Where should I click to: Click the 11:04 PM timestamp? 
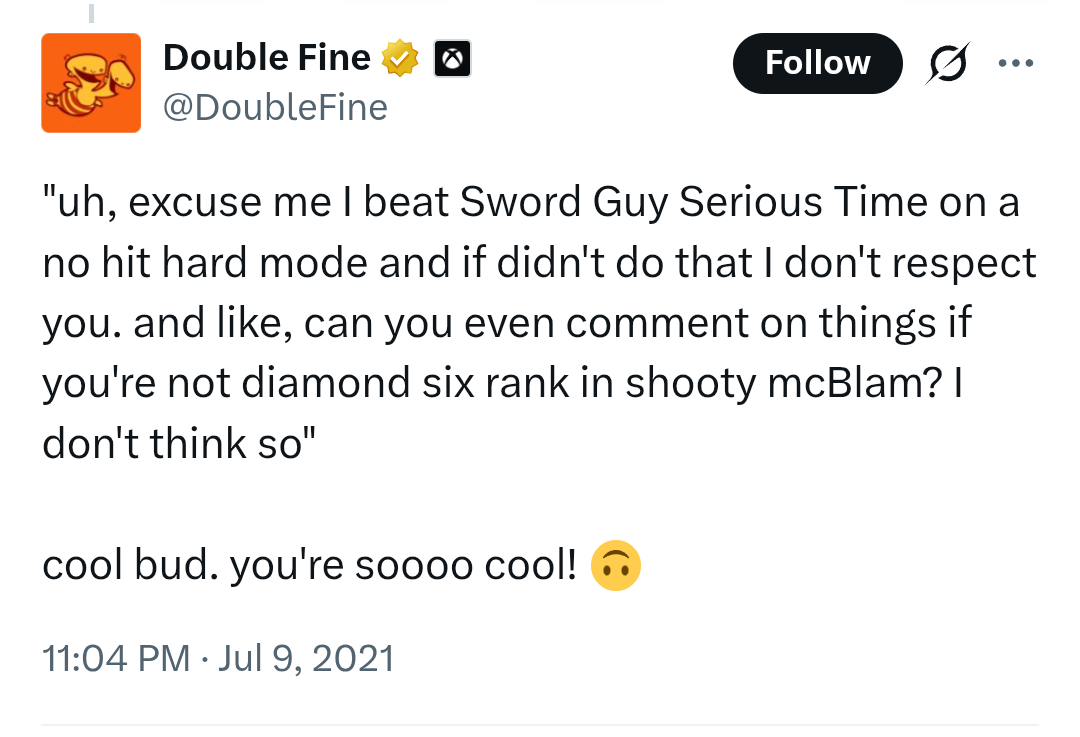tap(116, 658)
